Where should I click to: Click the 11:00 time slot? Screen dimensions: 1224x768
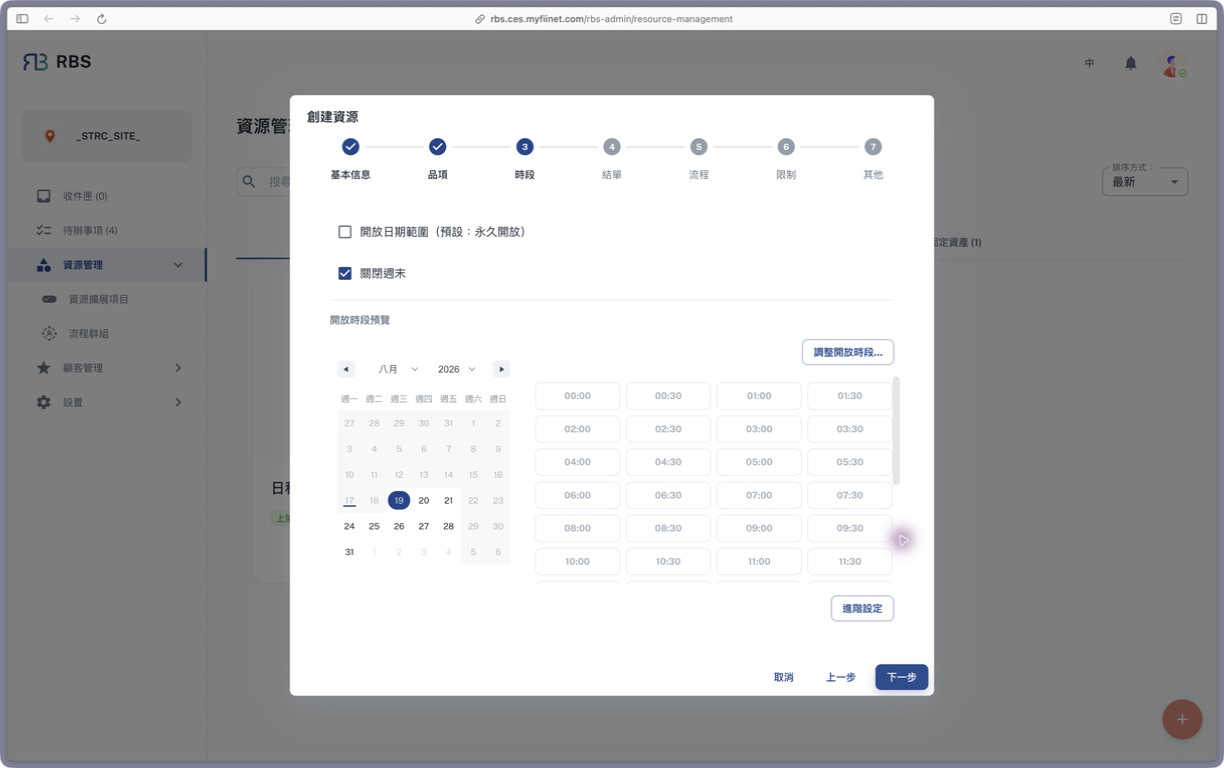coord(759,561)
